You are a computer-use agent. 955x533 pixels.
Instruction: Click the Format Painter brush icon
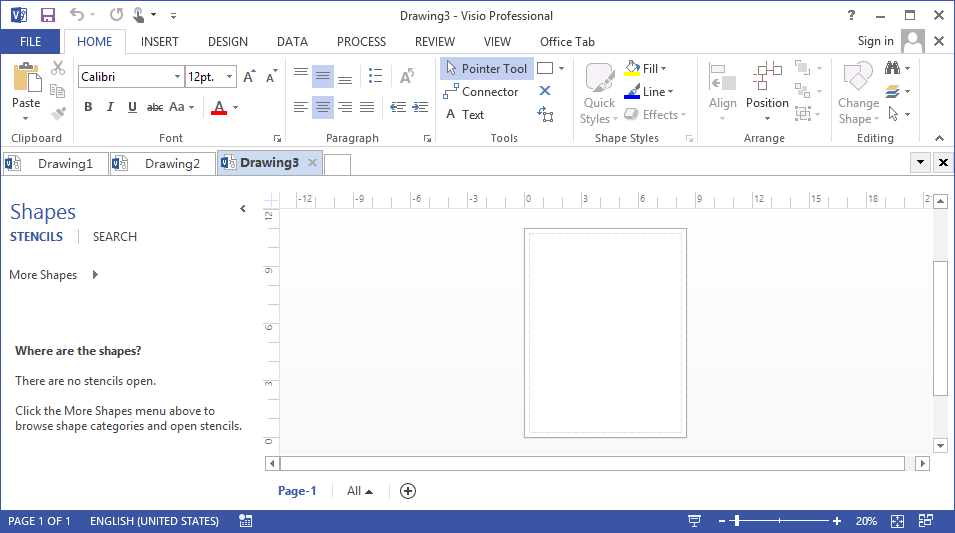(x=58, y=113)
